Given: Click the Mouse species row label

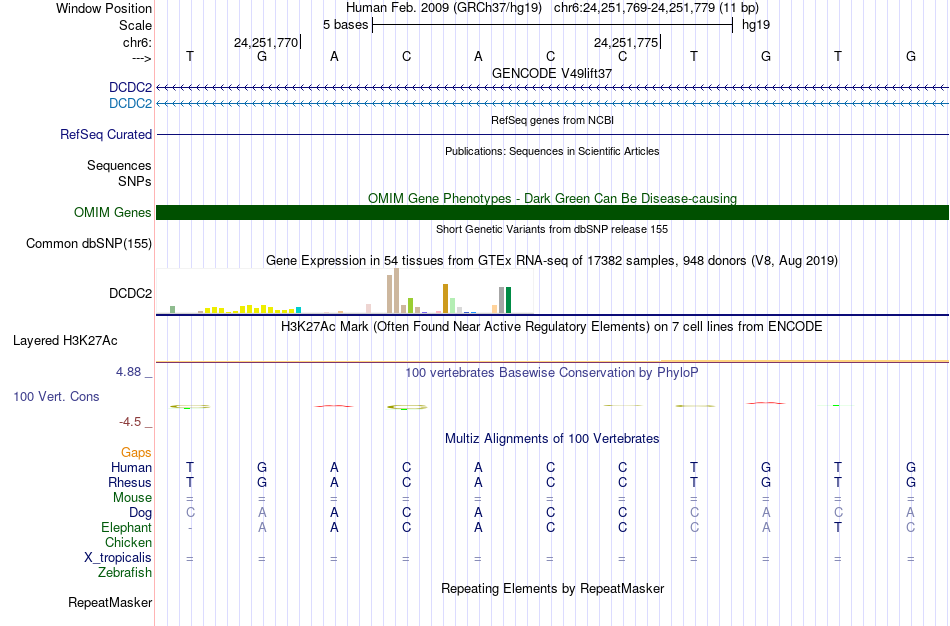Looking at the screenshot, I should (132, 498).
